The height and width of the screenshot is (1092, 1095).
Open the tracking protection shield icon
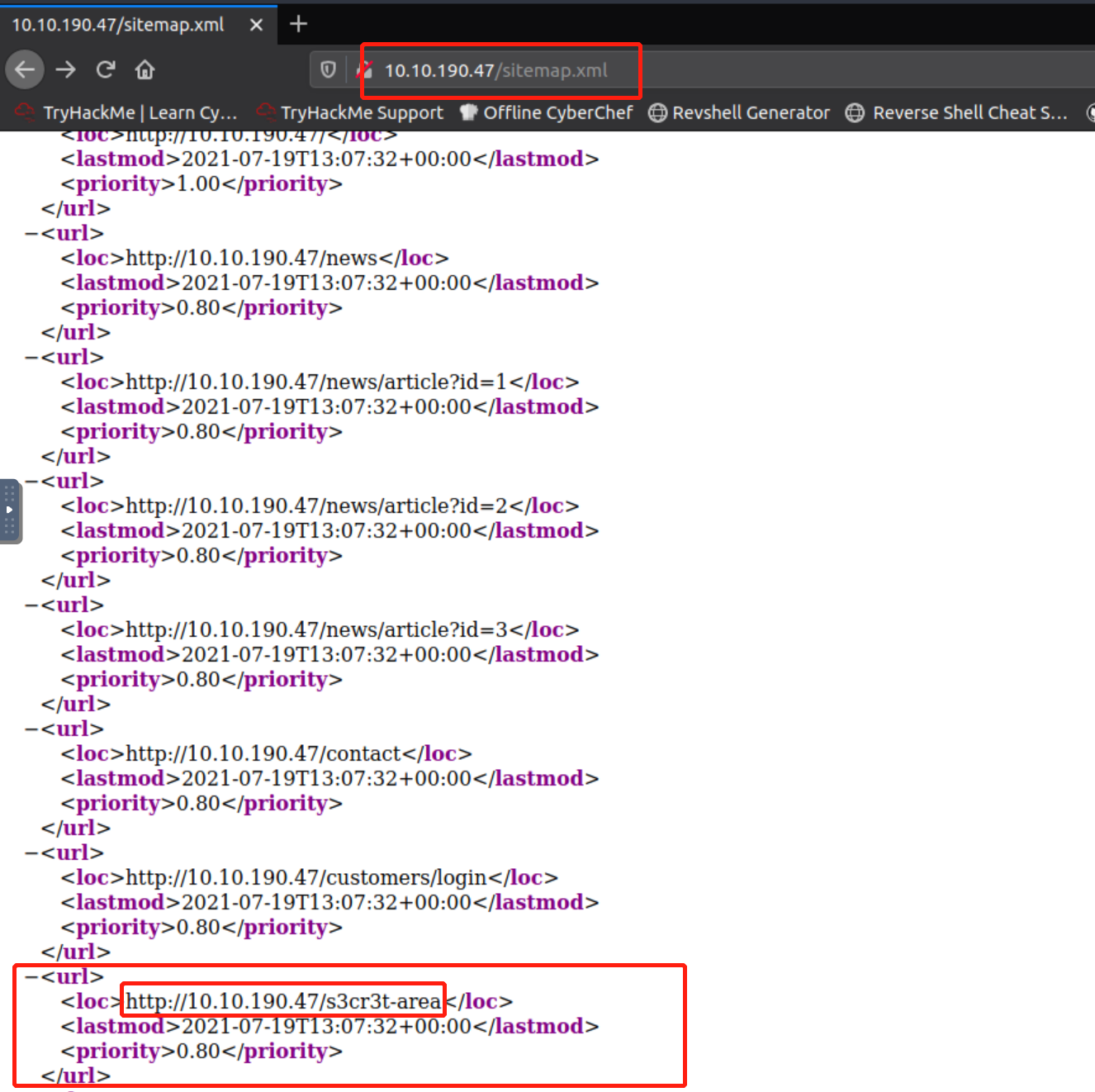(x=328, y=70)
